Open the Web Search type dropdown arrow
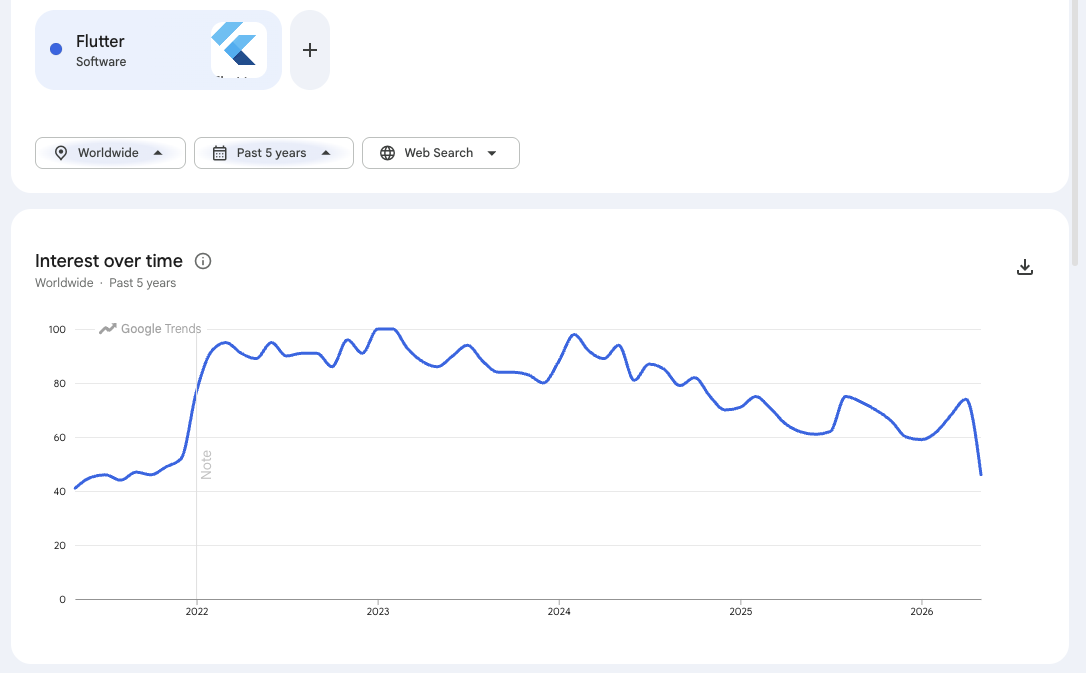This screenshot has height=673, width=1086. [x=492, y=153]
